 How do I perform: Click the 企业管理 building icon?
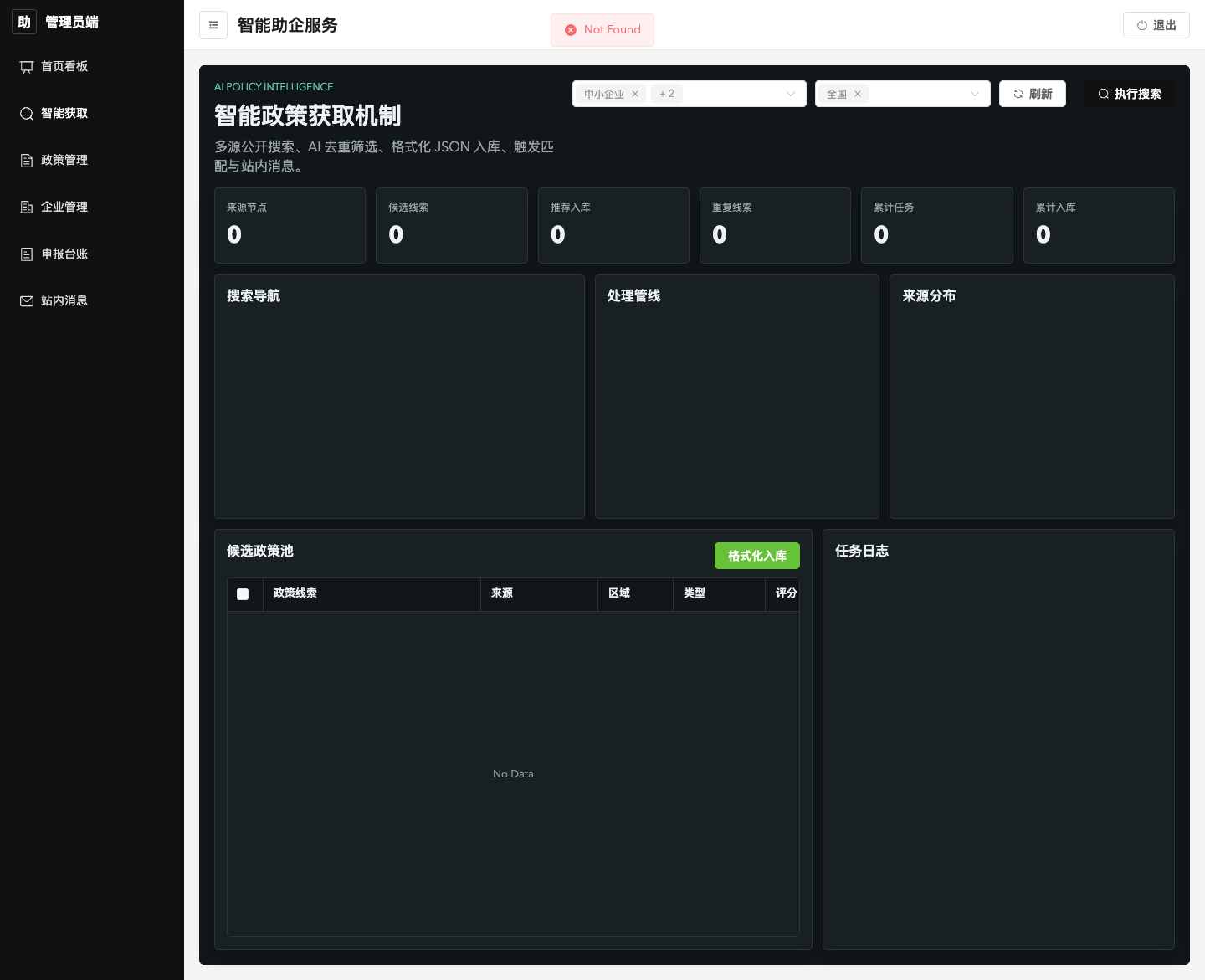click(x=27, y=208)
